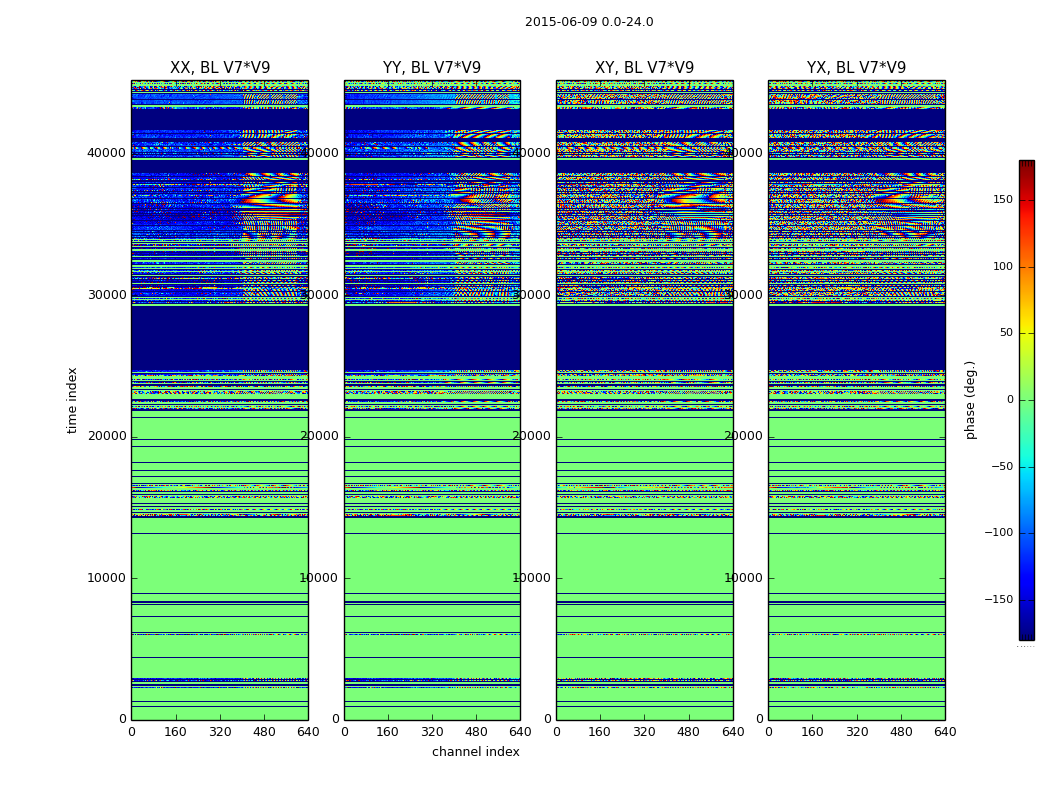Select the 'phase (deg.)' colorbar label

970,400
